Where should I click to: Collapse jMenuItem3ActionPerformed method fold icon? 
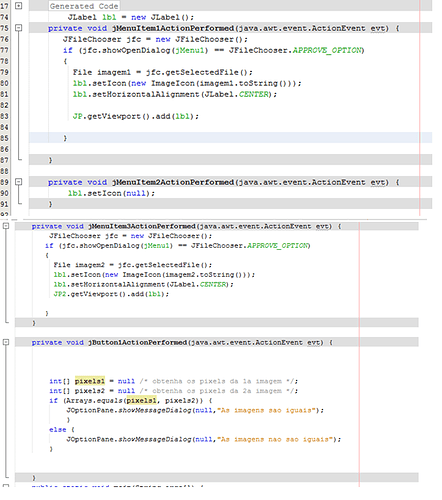tap(6, 226)
